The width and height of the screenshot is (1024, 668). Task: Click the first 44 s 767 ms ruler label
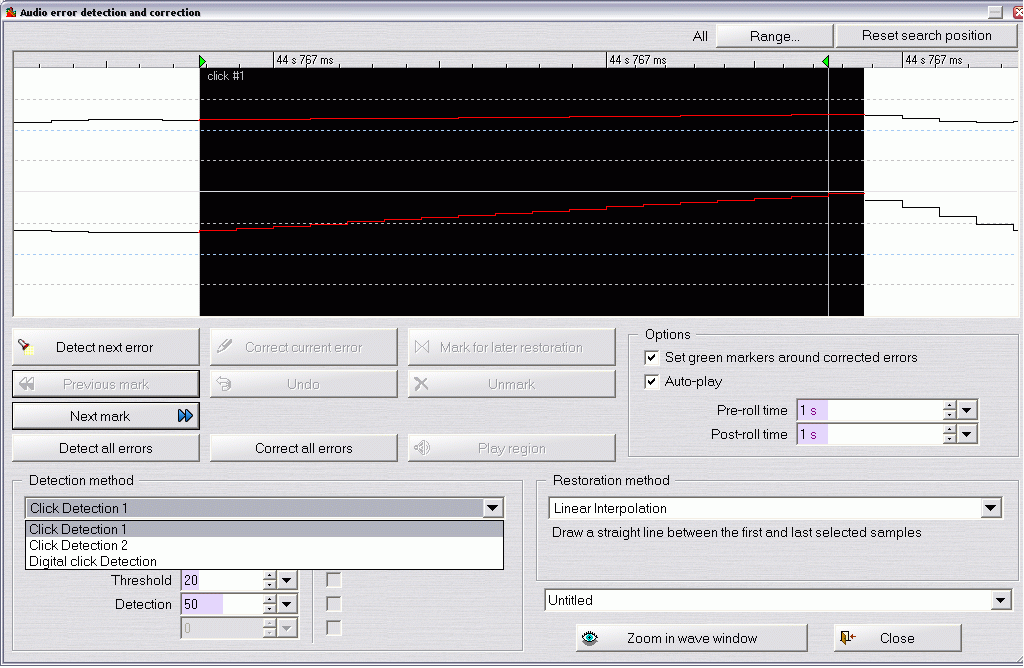pos(305,60)
